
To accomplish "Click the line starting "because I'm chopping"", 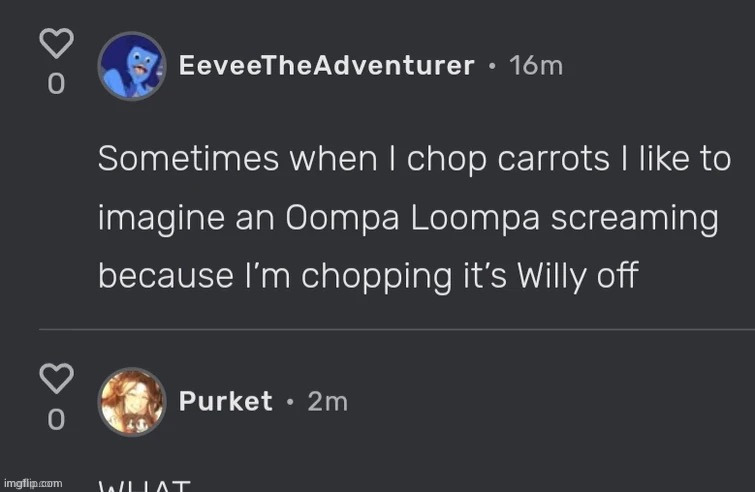I will coord(368,277).
